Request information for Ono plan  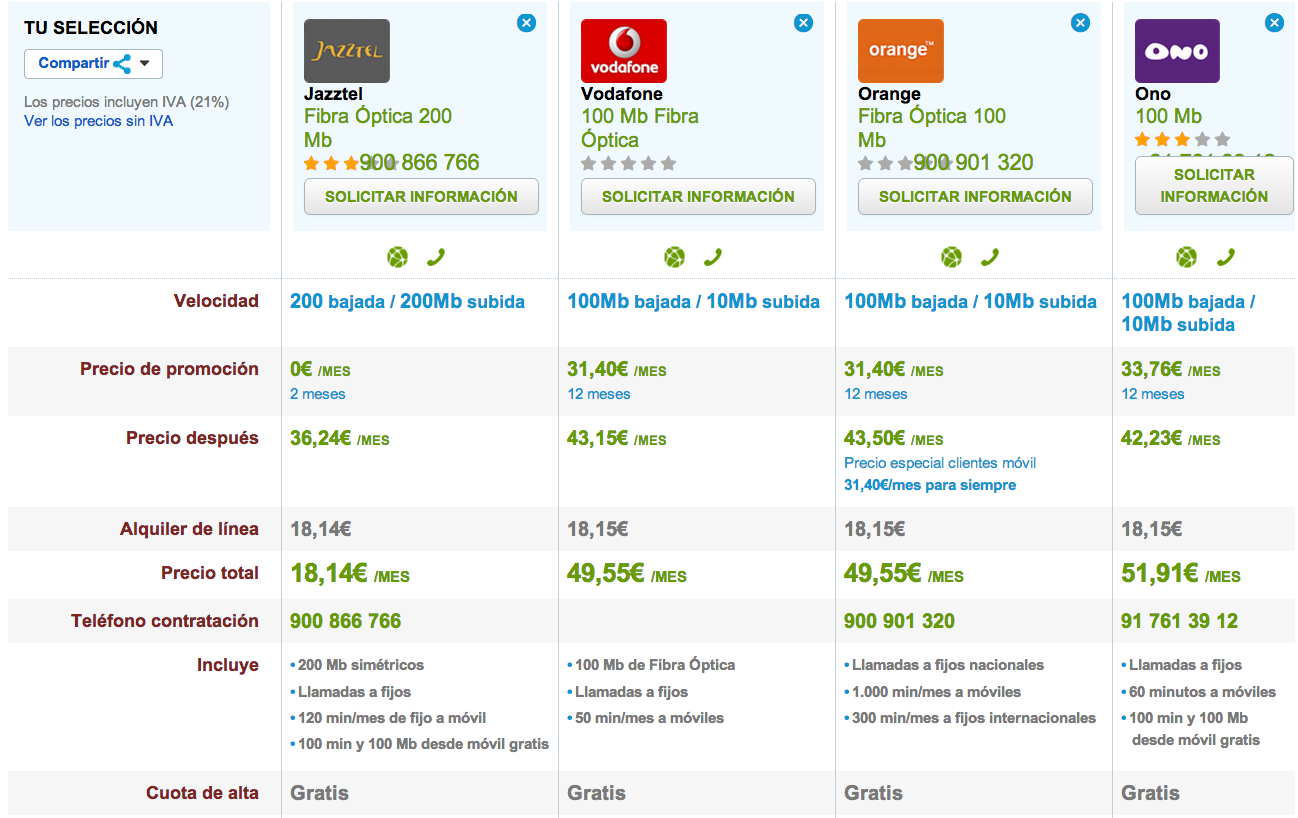pos(1214,185)
